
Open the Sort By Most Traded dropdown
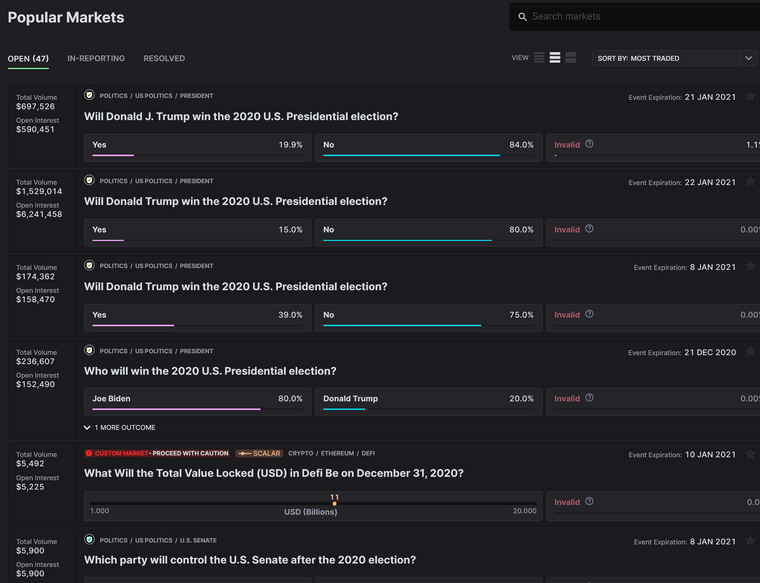click(675, 58)
